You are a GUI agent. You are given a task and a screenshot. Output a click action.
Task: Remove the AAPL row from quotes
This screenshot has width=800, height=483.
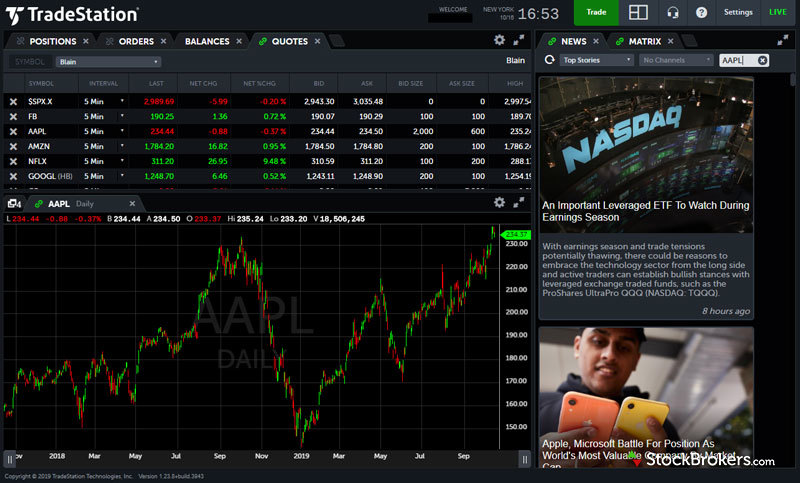tap(13, 131)
